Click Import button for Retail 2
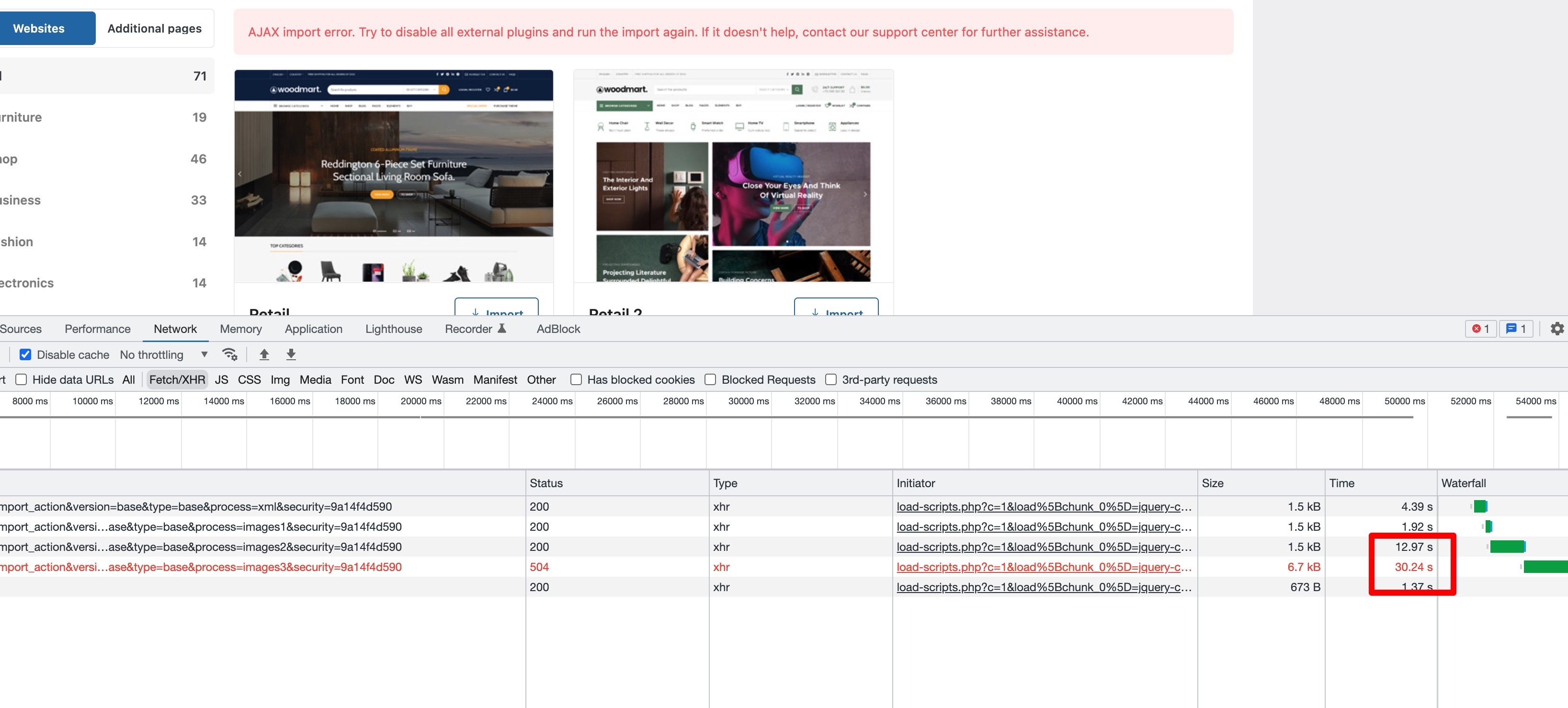The height and width of the screenshot is (708, 1568). (x=836, y=308)
